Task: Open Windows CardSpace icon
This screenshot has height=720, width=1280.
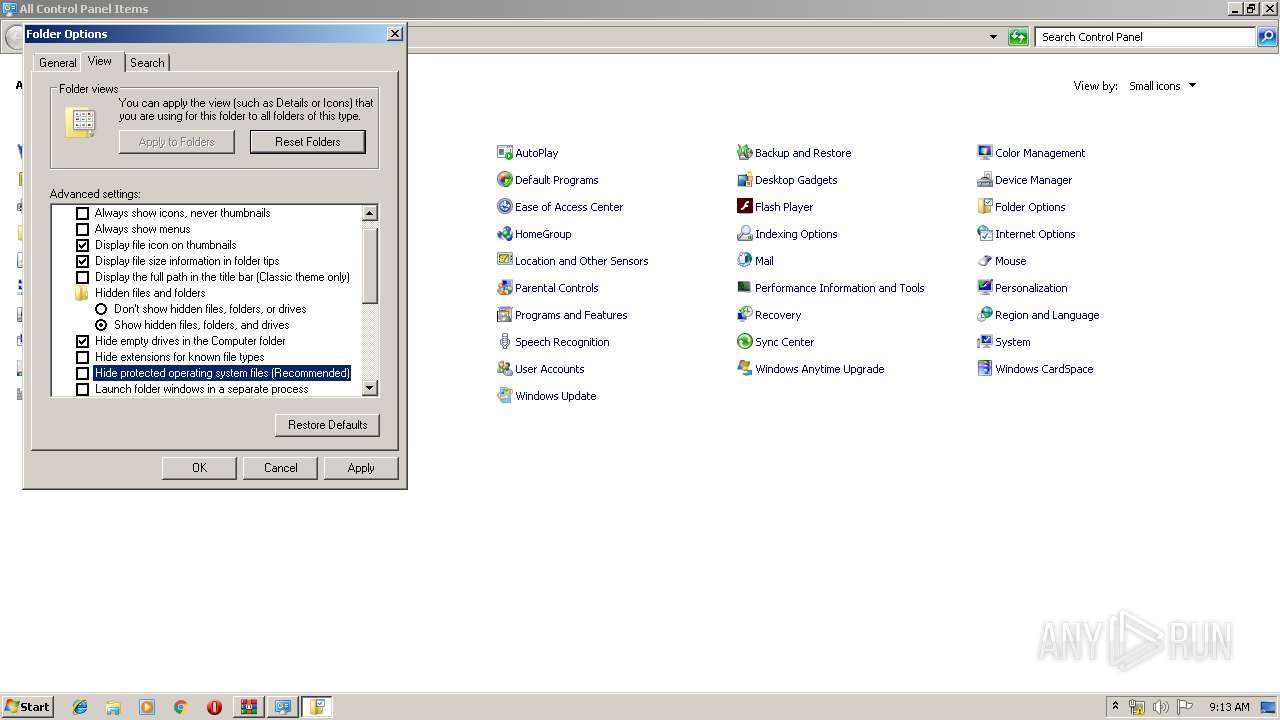Action: point(984,369)
